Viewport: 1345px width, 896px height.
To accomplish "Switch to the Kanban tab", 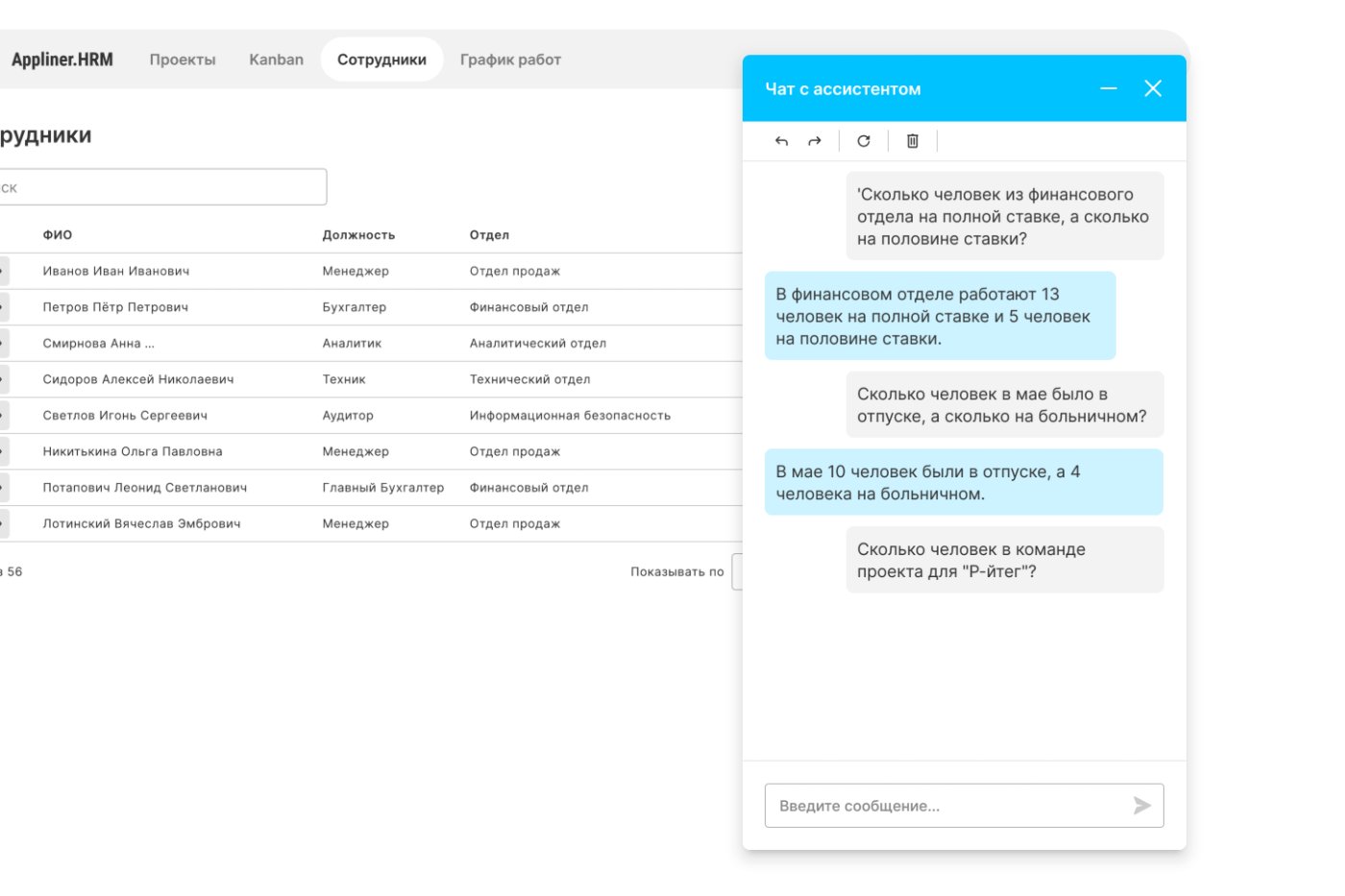I will pos(276,60).
